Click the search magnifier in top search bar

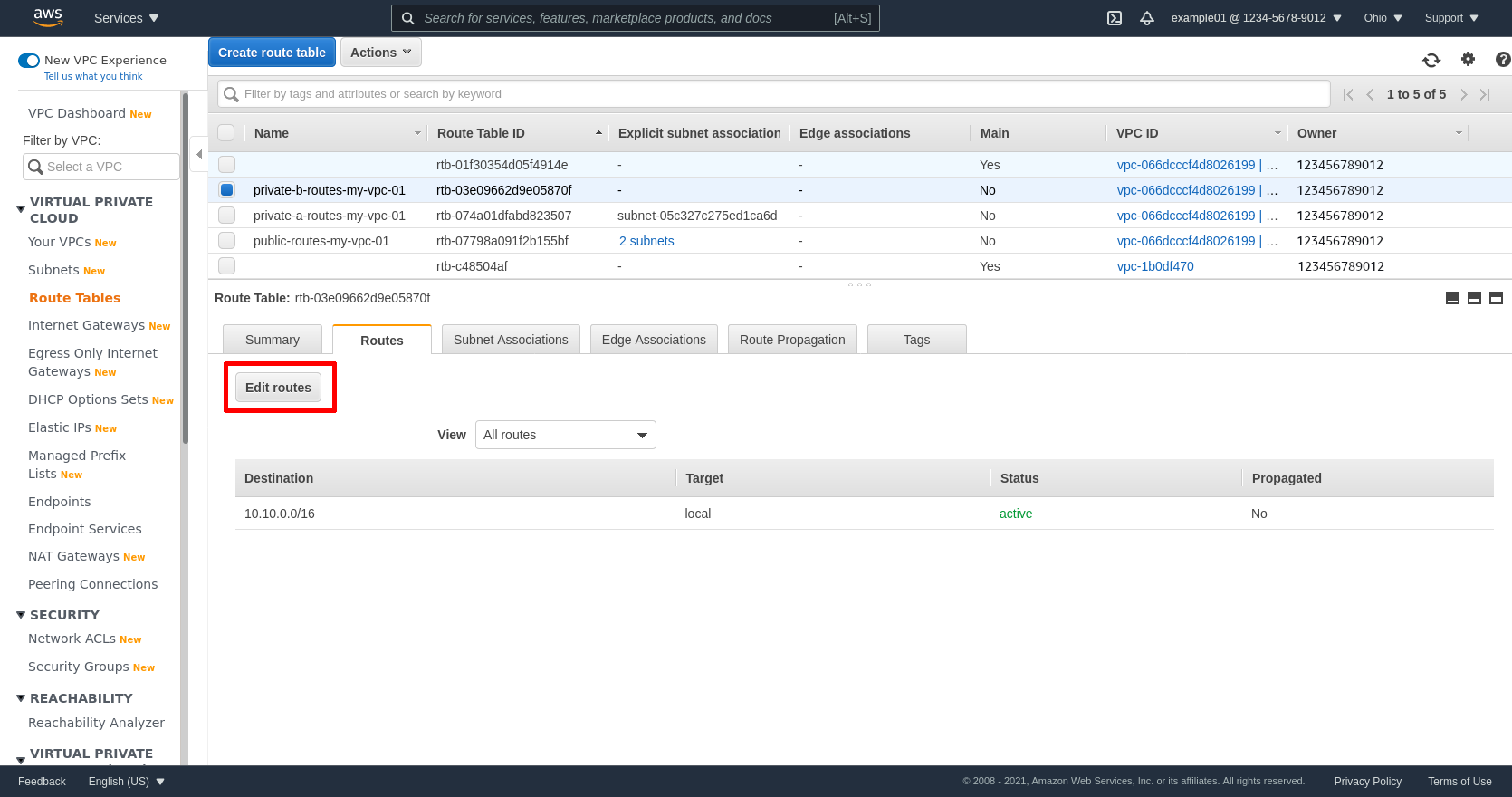click(x=408, y=18)
